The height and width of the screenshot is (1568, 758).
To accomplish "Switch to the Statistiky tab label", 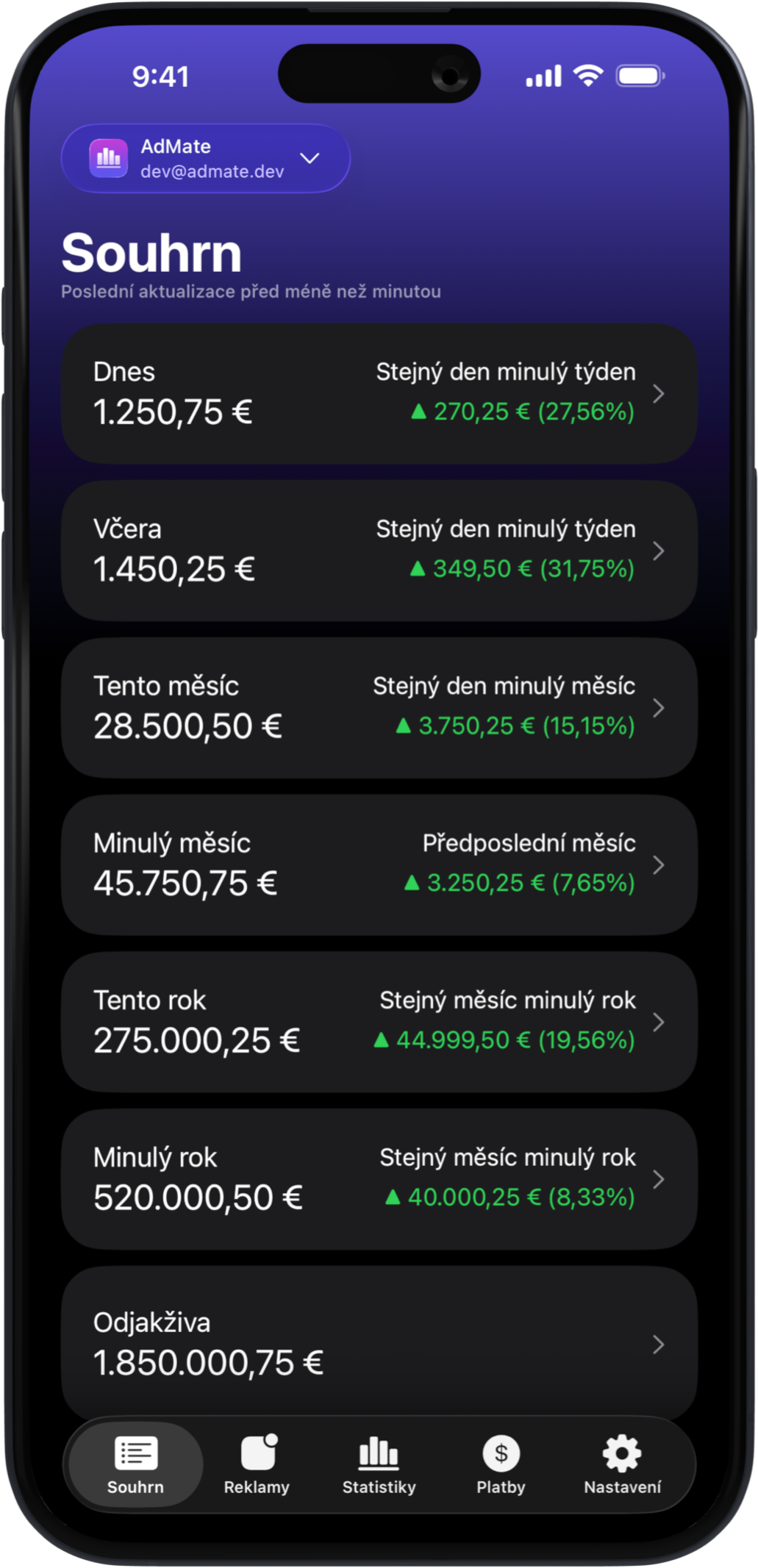I will pos(379,1487).
